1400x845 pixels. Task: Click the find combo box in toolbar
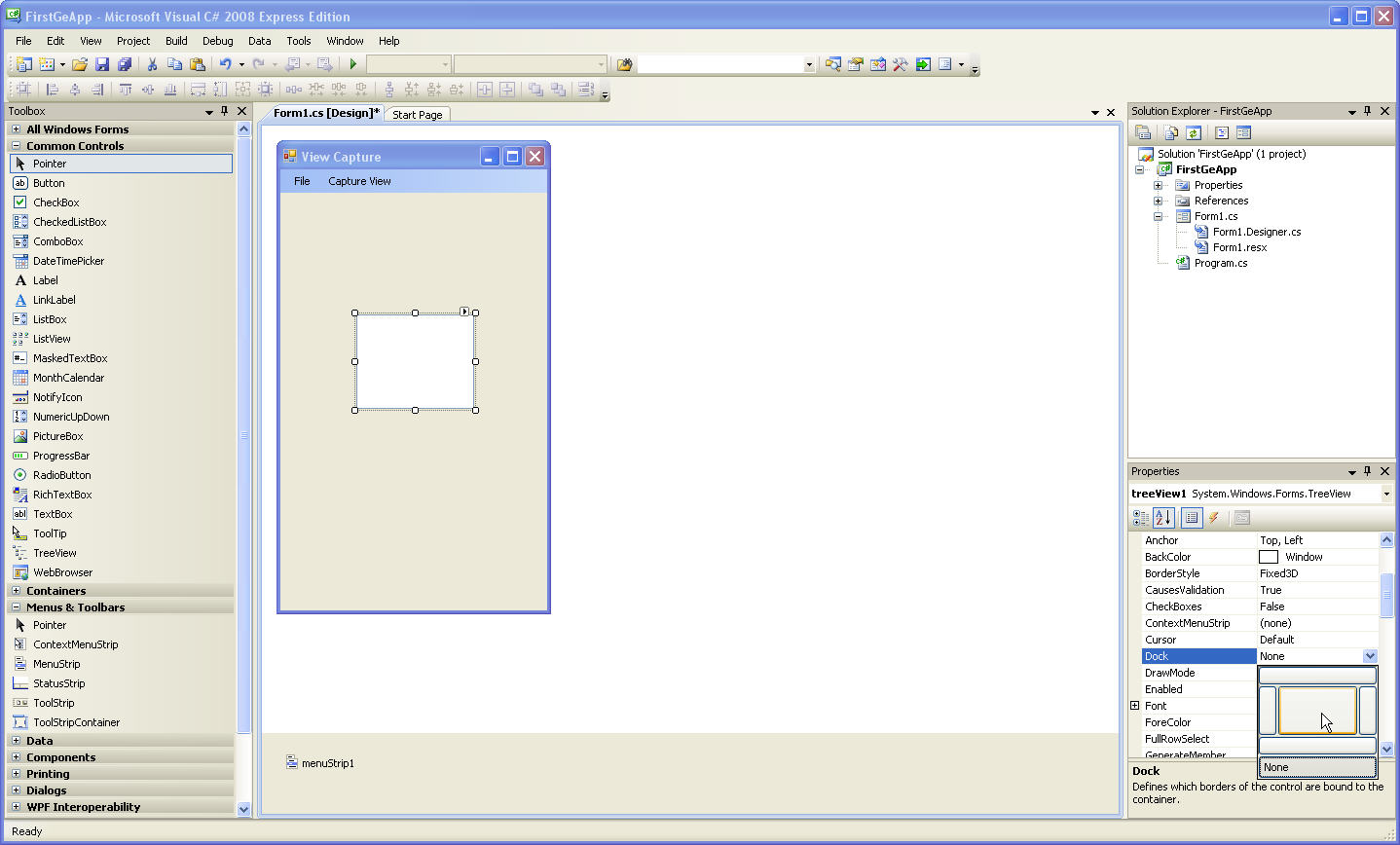coord(726,64)
